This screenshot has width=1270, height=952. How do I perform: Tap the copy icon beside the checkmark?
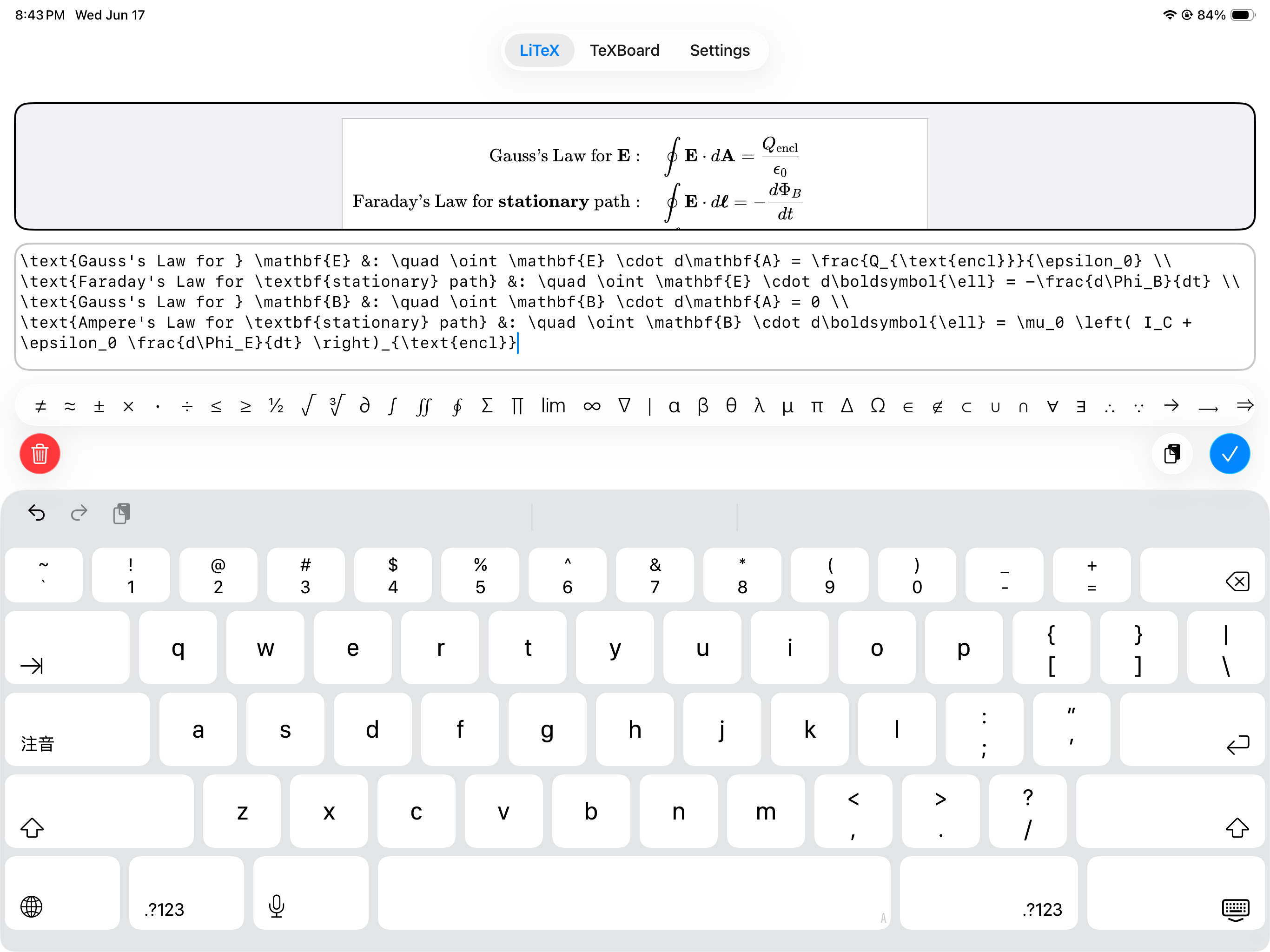1172,454
